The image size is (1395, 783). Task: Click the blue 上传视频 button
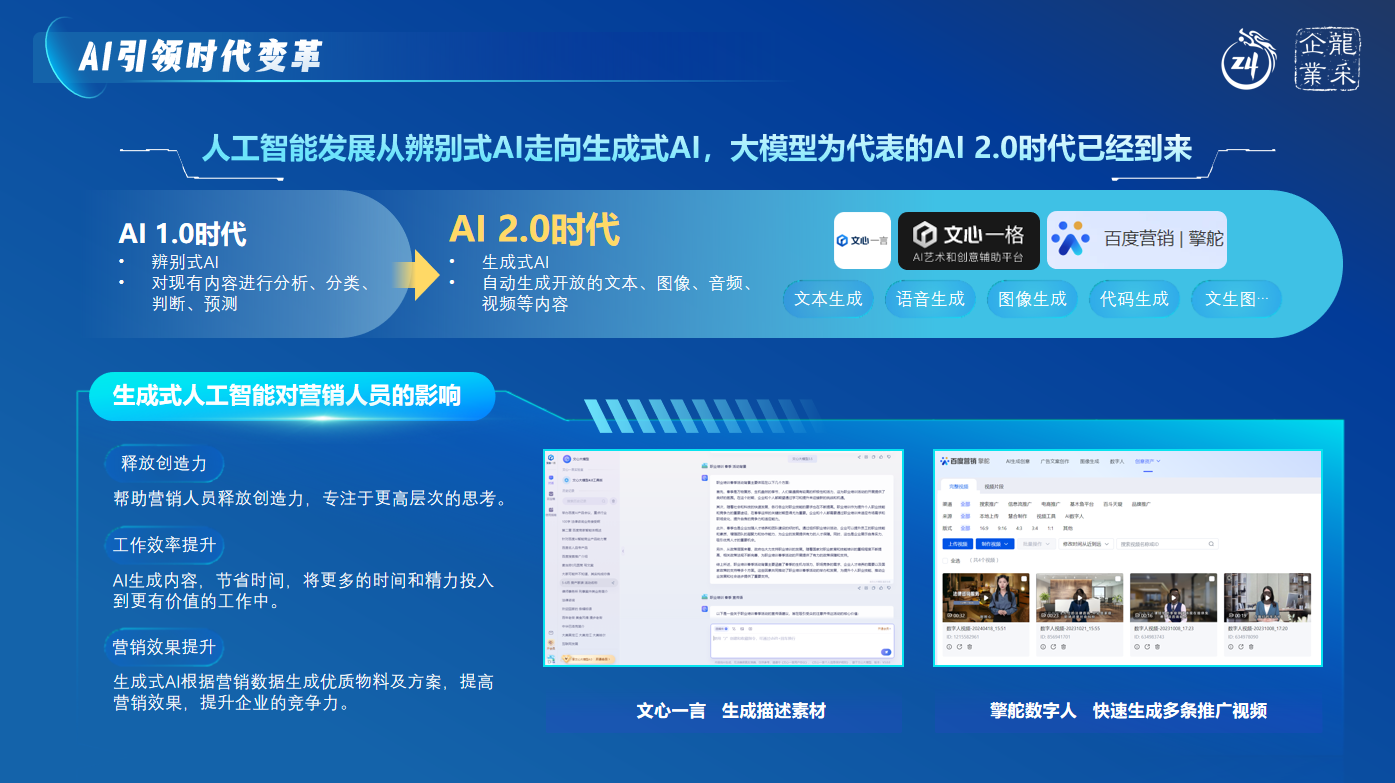[957, 544]
